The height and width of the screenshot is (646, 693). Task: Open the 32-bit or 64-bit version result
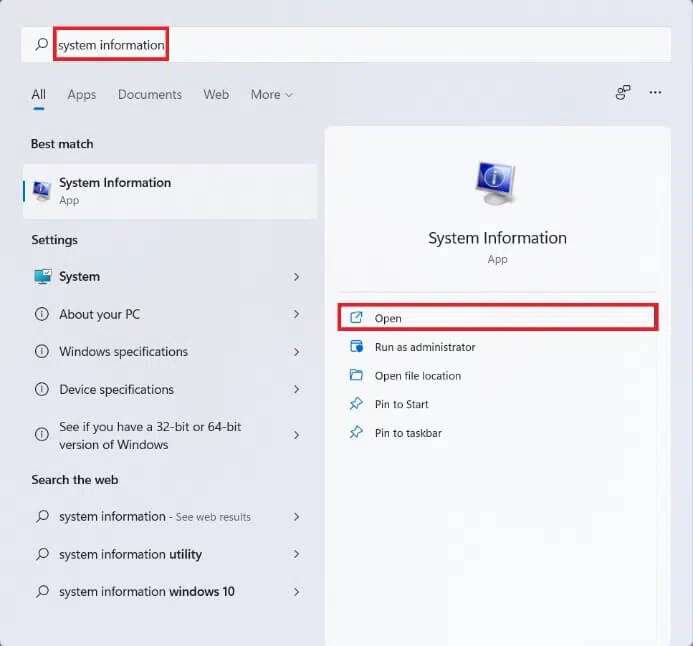170,435
